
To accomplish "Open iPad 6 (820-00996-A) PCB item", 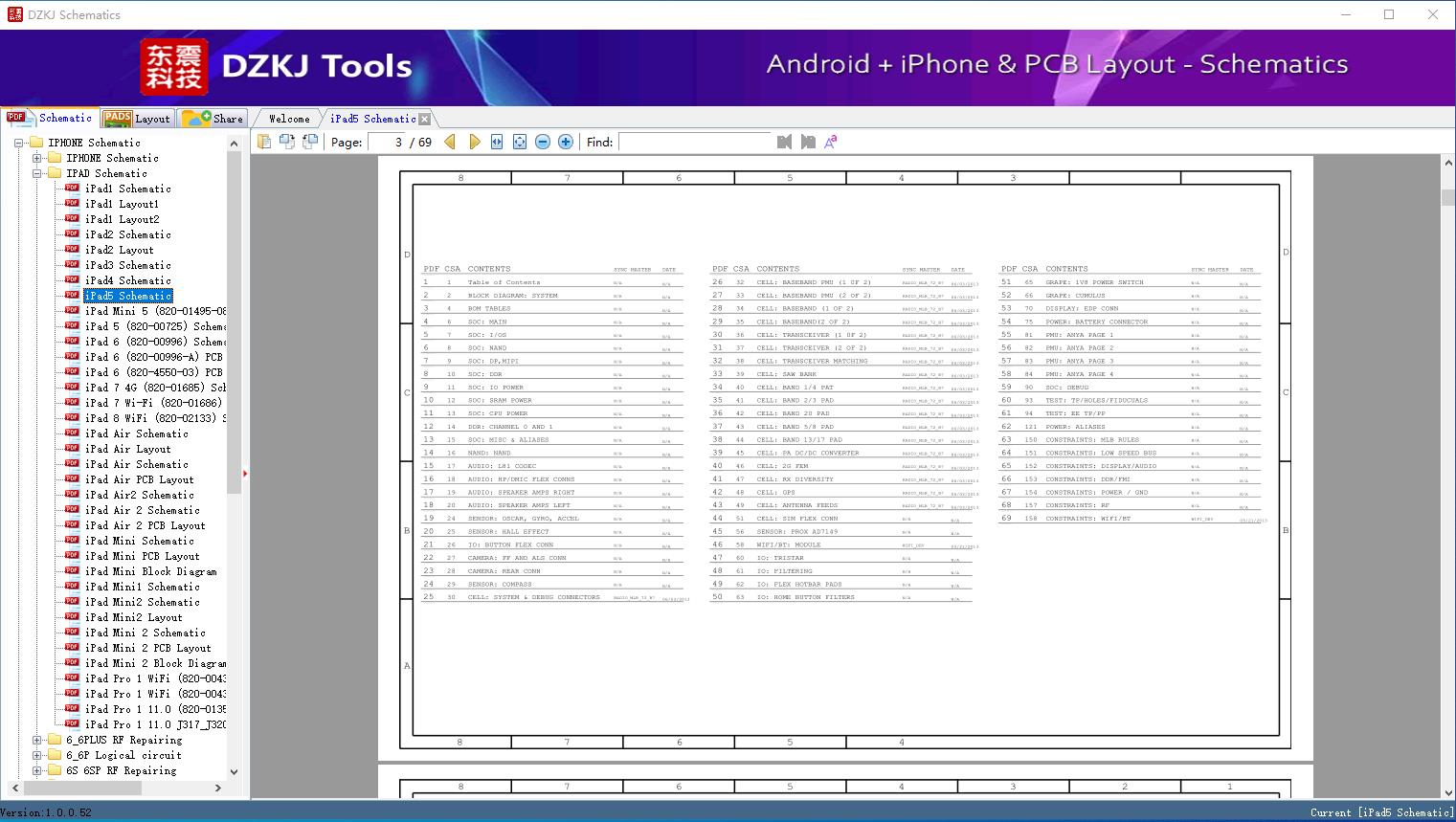I will coord(154,357).
